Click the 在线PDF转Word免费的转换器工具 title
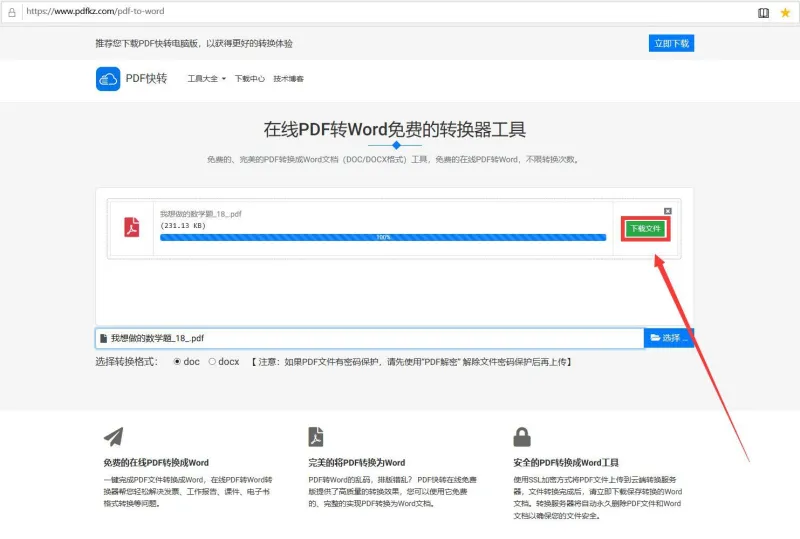Screen dimensions: 800x539 tap(395, 130)
